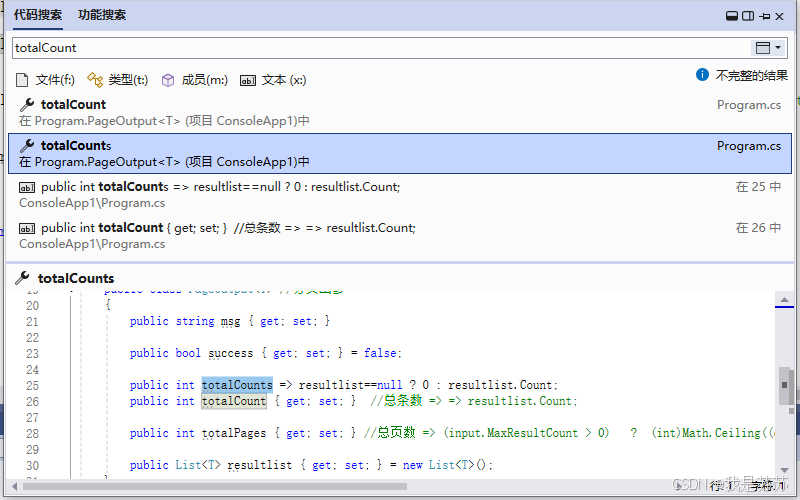Toggle the split panel layout icon

748,16
